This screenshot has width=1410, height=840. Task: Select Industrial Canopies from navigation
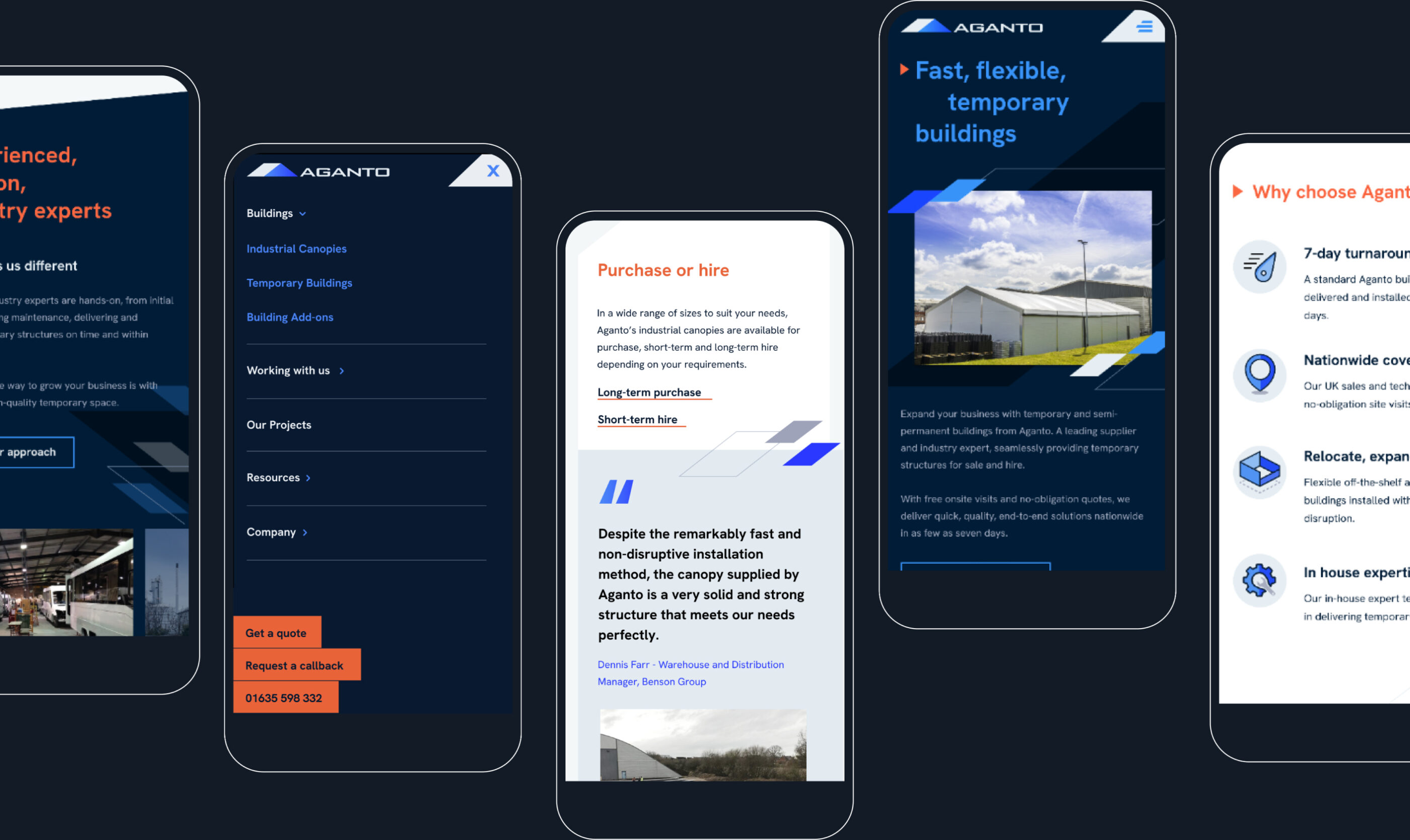coord(296,248)
